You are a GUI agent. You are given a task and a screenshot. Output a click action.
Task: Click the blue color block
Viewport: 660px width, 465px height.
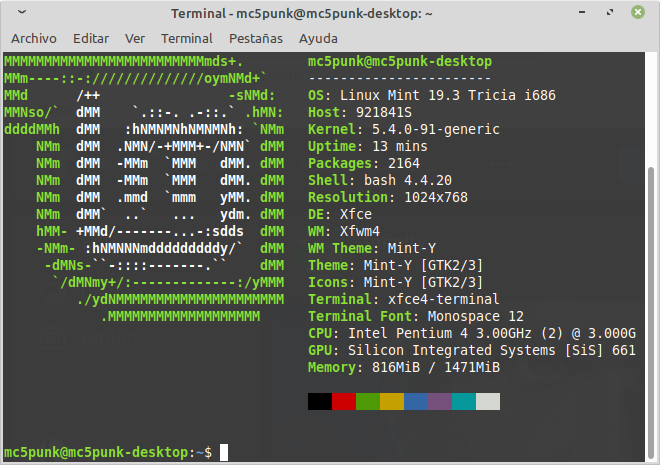point(416,401)
